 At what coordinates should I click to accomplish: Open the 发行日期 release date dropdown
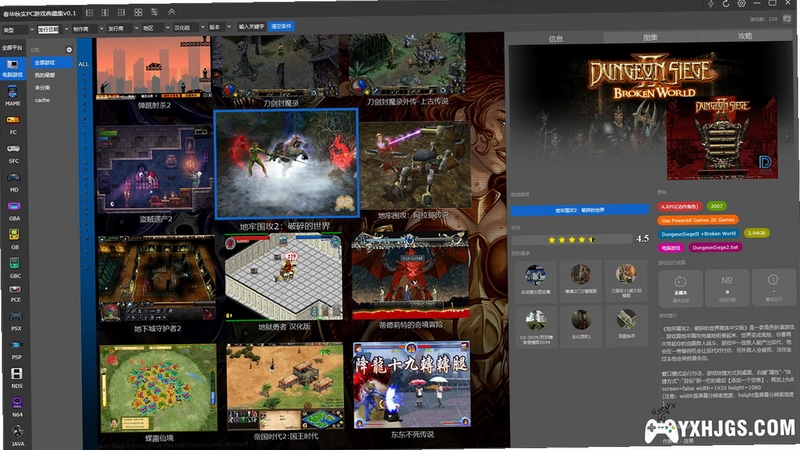[53, 30]
